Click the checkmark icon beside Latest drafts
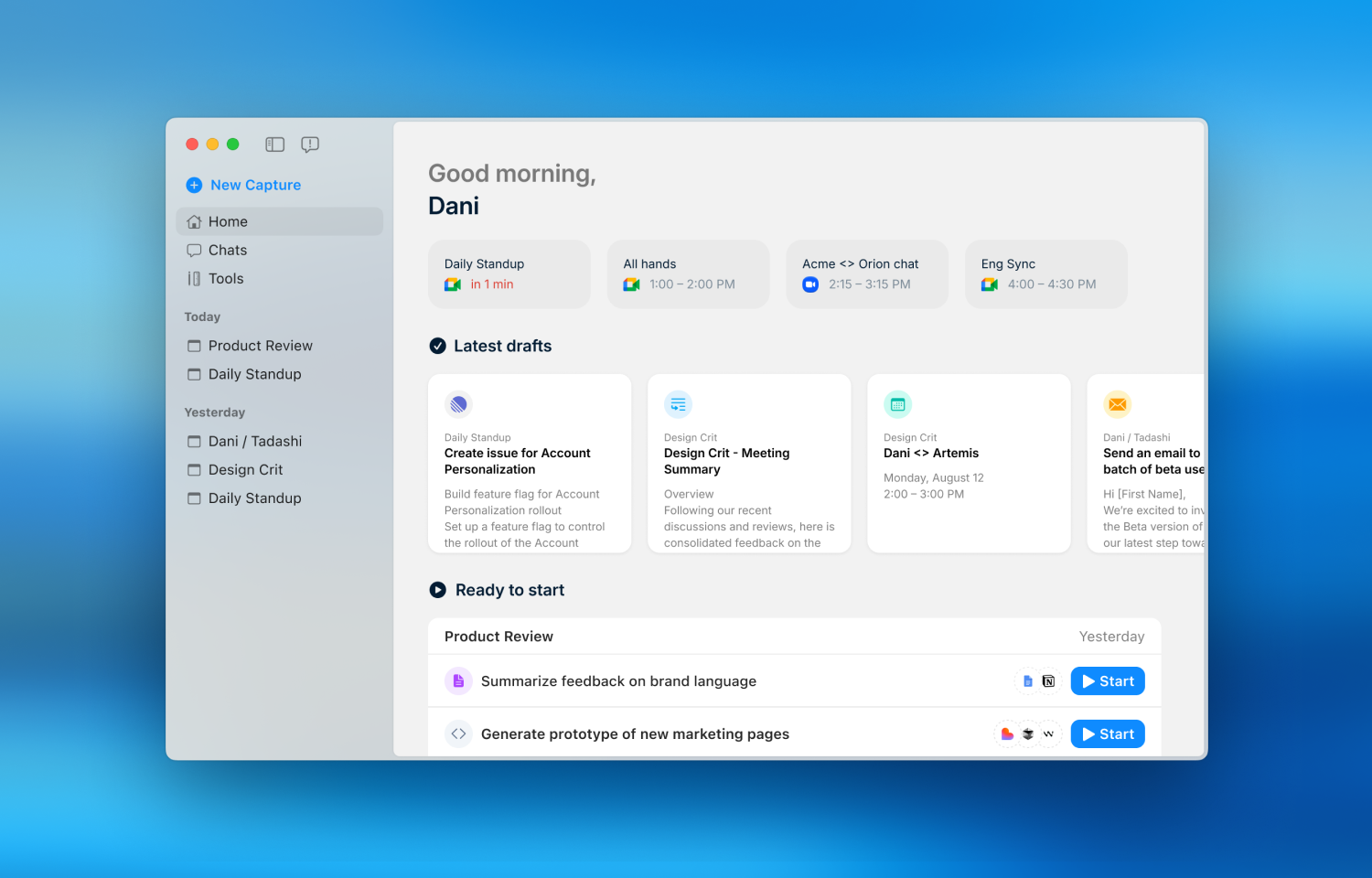The width and height of the screenshot is (1372, 878). 438,346
